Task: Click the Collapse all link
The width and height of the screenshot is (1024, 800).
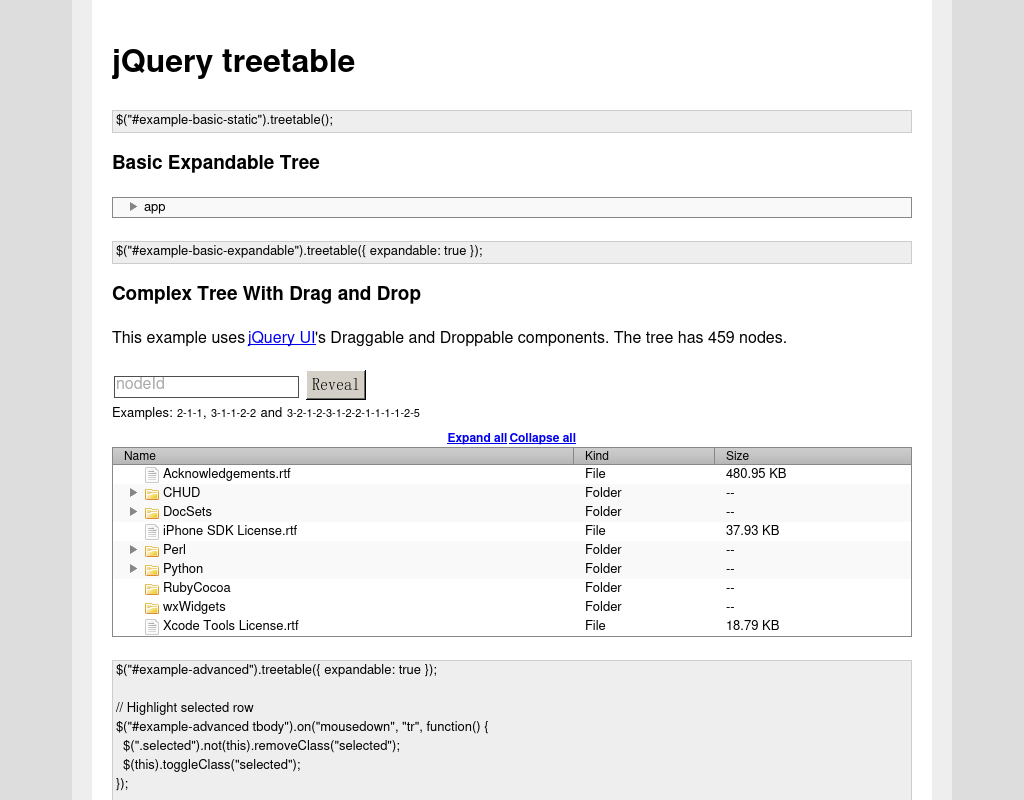Action: point(542,437)
